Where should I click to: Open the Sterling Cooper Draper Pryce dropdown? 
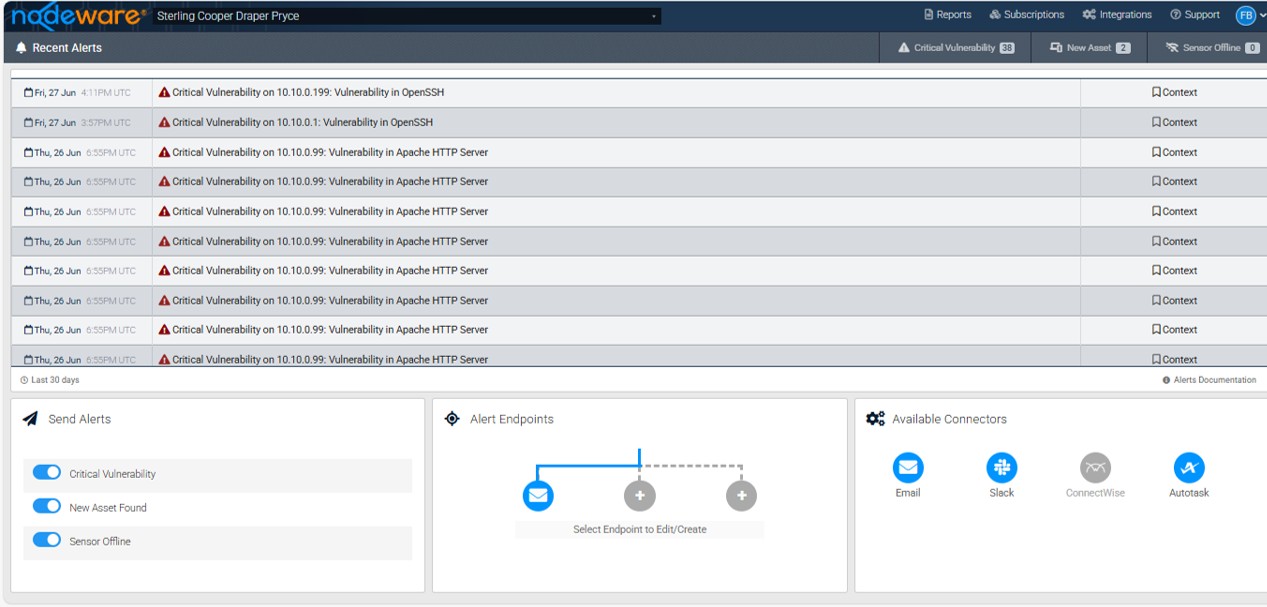[407, 16]
